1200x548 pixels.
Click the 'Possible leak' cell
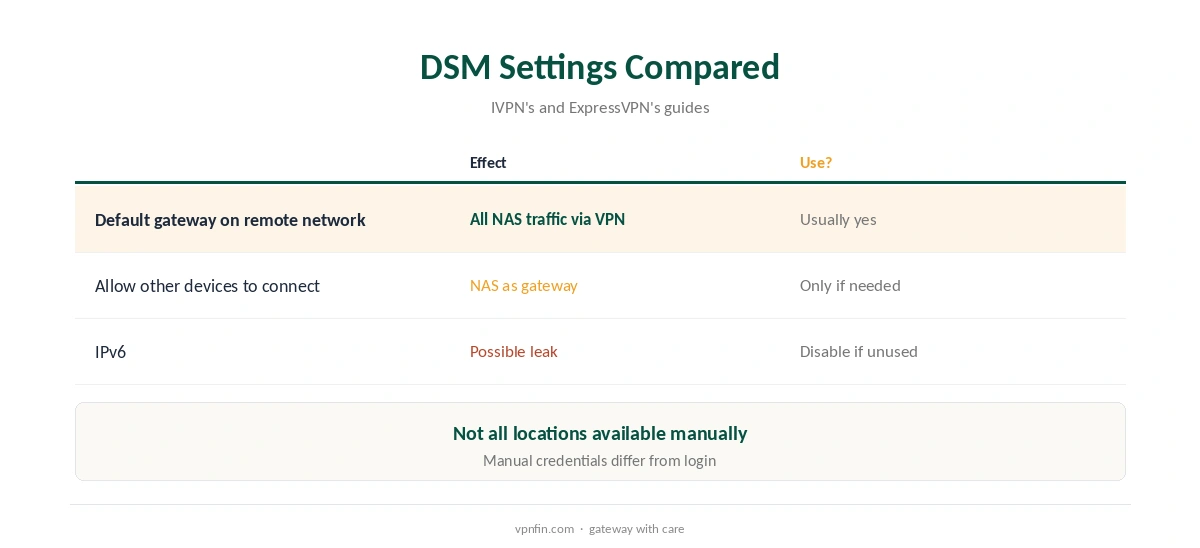[514, 351]
